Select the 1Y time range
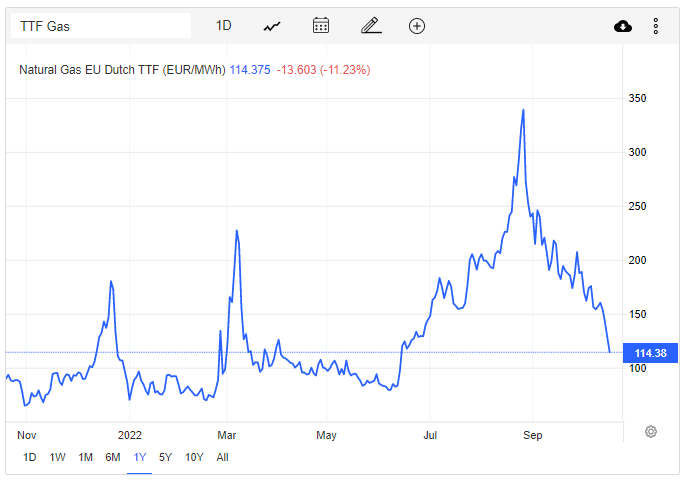 140,457
